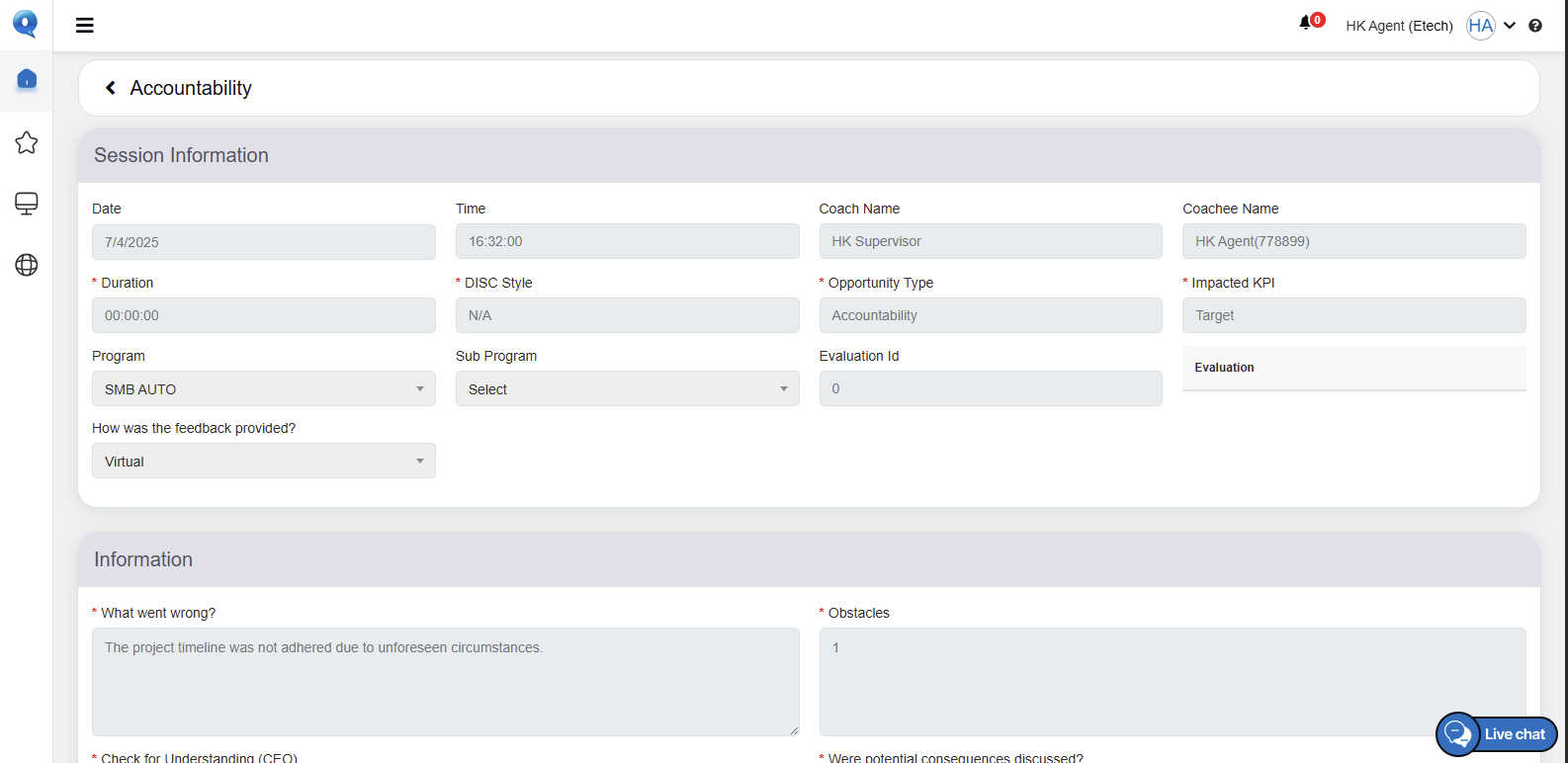
Task: Expand the Program dropdown showing SMB AUTO
Action: click(263, 389)
